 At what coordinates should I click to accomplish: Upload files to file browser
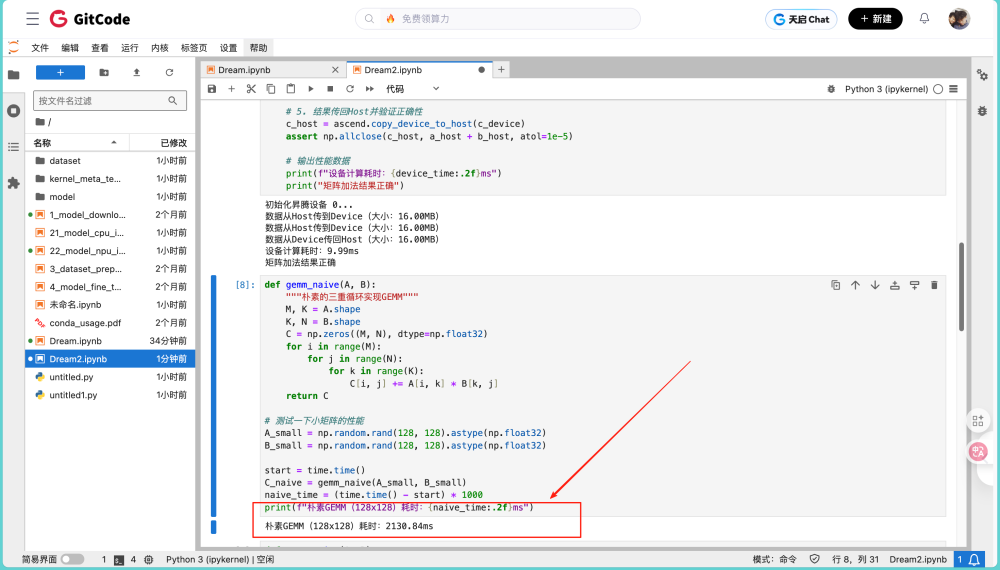(x=136, y=73)
